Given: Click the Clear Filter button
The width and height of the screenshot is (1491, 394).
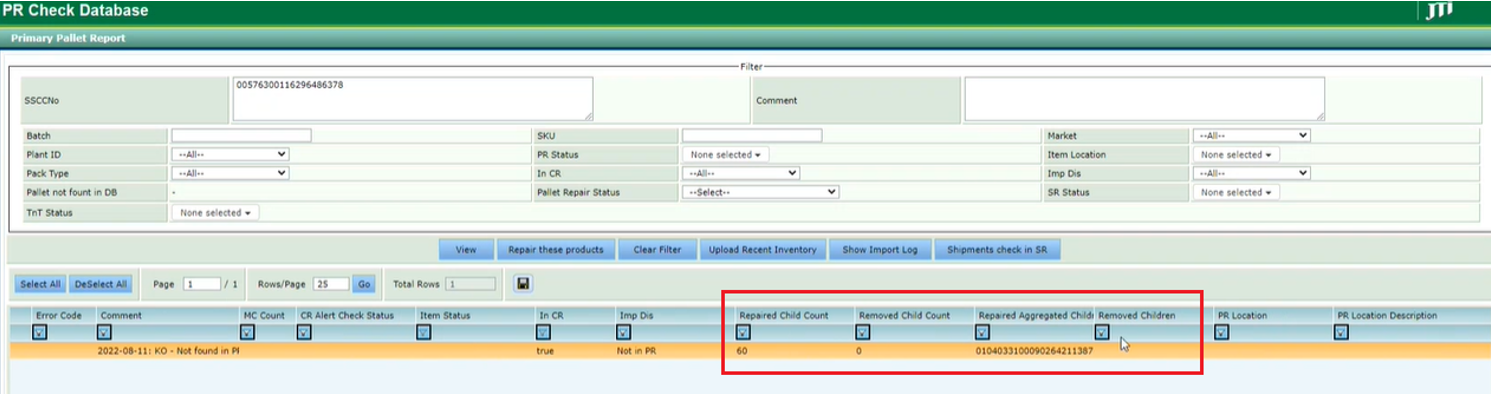Looking at the screenshot, I should point(658,249).
